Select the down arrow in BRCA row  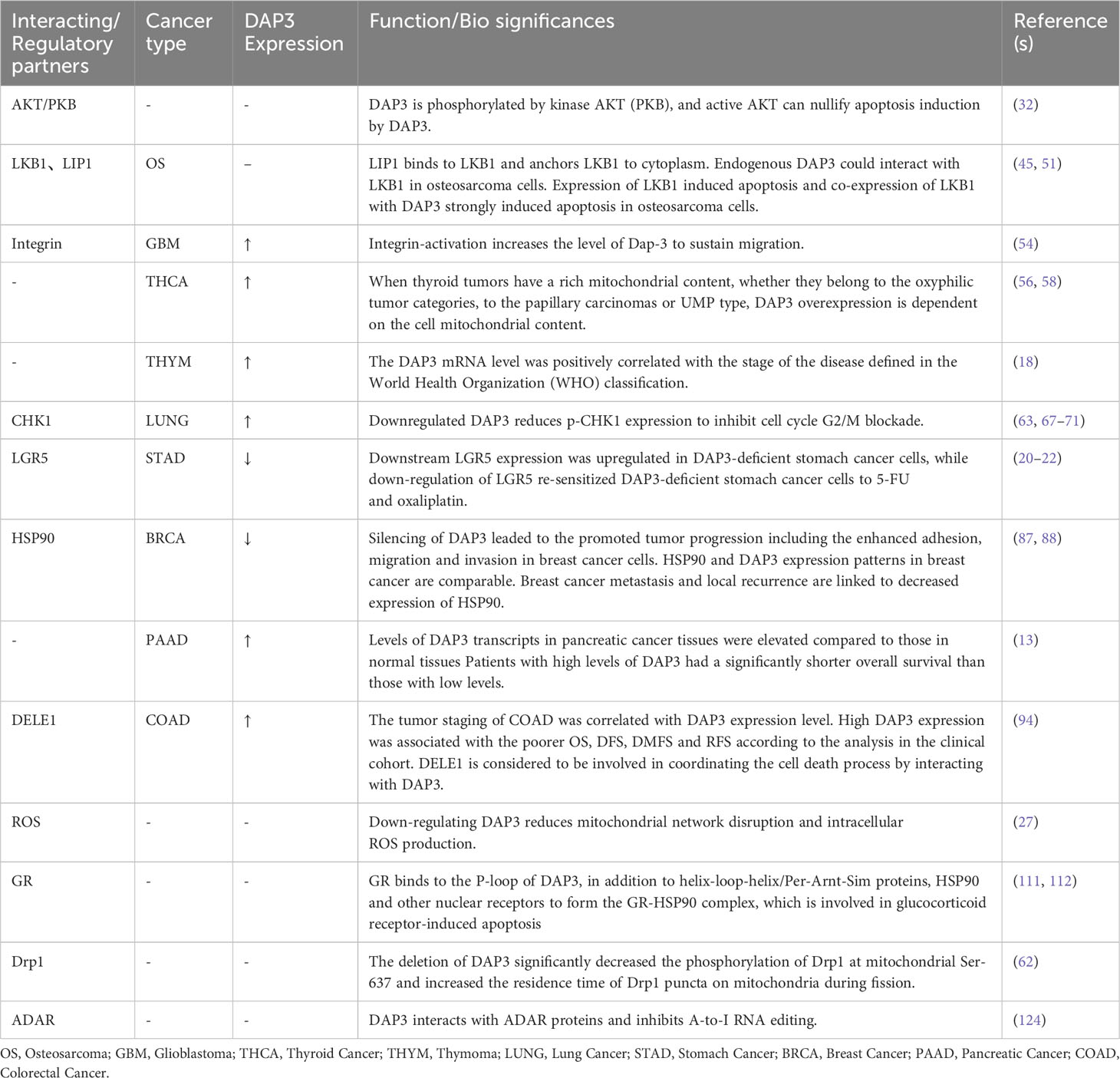247,539
